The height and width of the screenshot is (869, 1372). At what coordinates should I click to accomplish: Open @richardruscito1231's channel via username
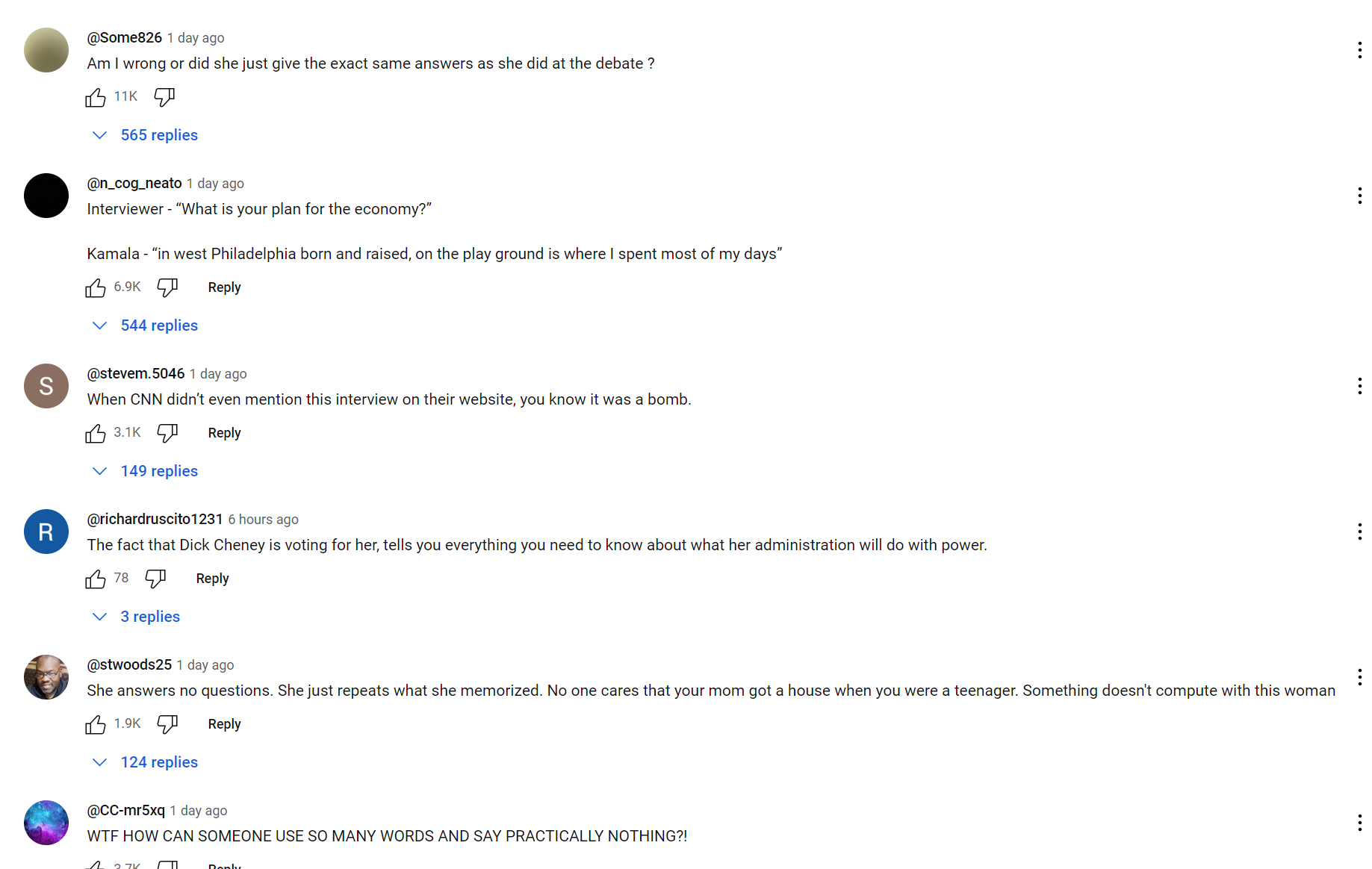click(x=155, y=519)
